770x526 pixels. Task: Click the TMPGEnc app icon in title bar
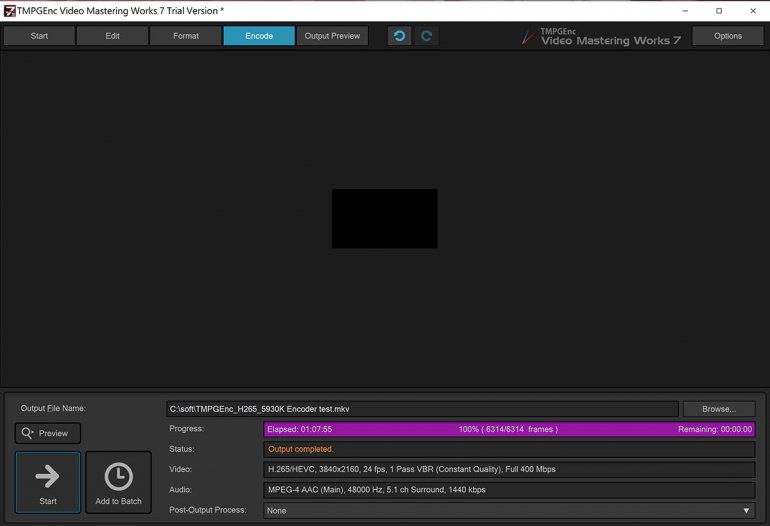pyautogui.click(x=9, y=11)
